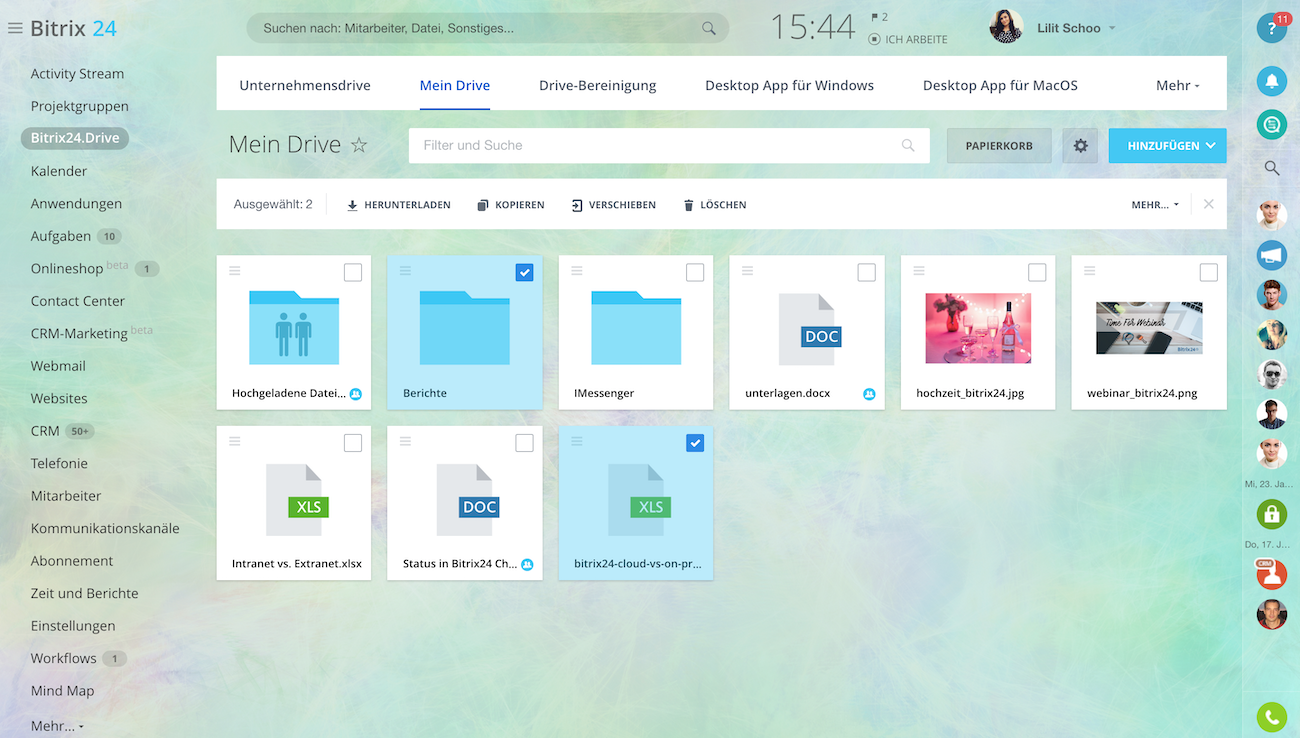The height and width of the screenshot is (738, 1300).
Task: Click shared-users icon on Hochgeladene Dateien
Action: pyautogui.click(x=356, y=394)
